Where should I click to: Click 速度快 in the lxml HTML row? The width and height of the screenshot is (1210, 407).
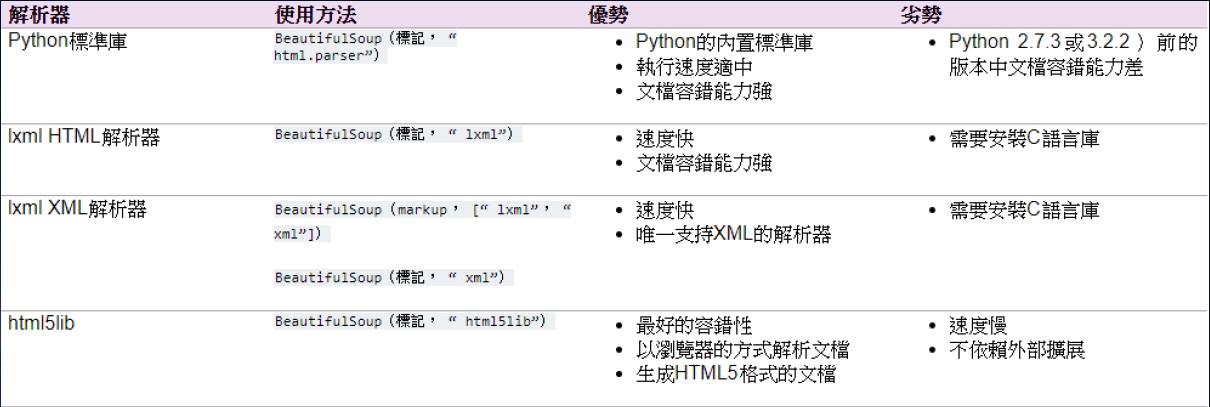coord(665,139)
